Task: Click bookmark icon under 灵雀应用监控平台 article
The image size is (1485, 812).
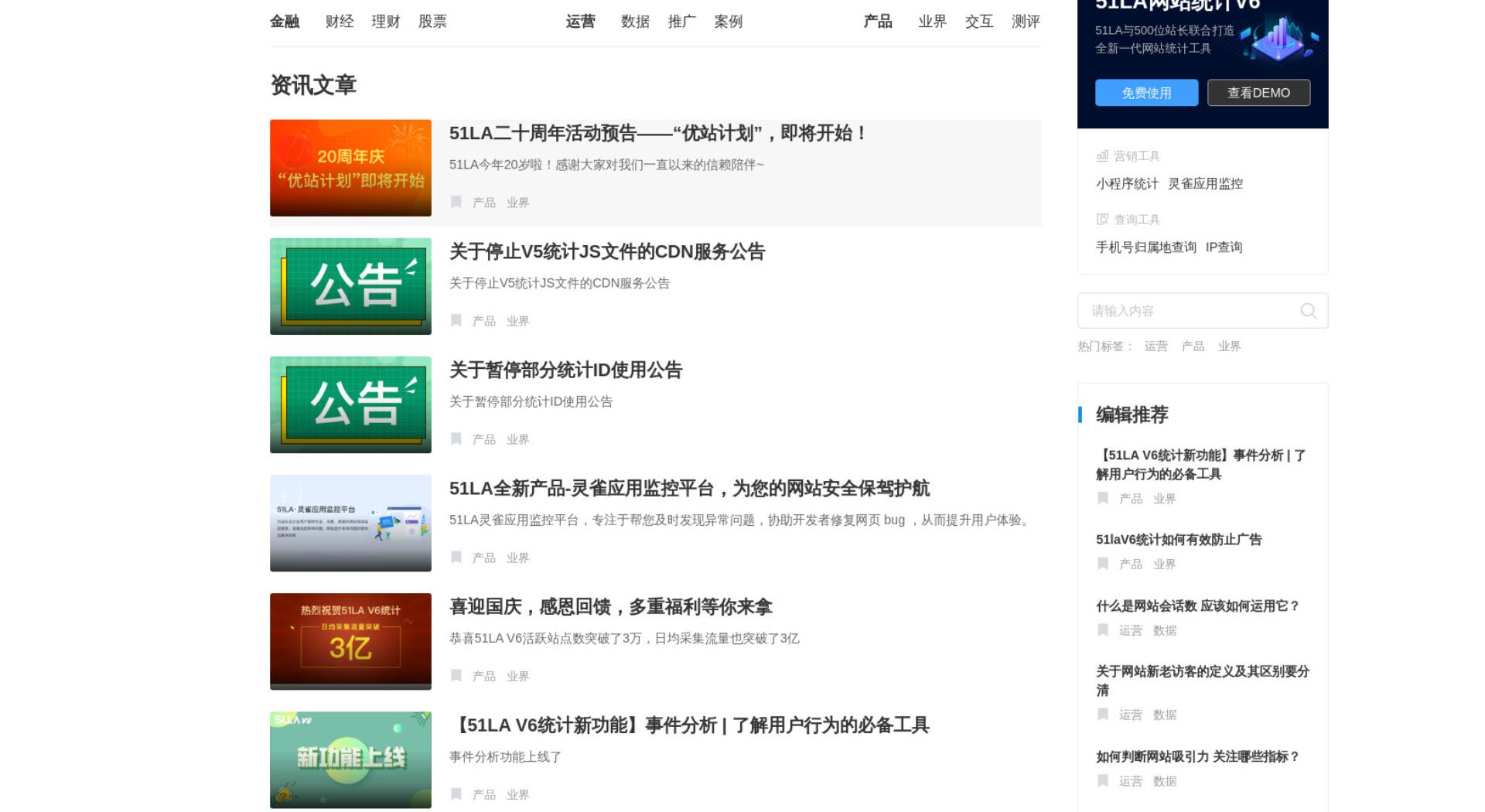Action: tap(456, 557)
